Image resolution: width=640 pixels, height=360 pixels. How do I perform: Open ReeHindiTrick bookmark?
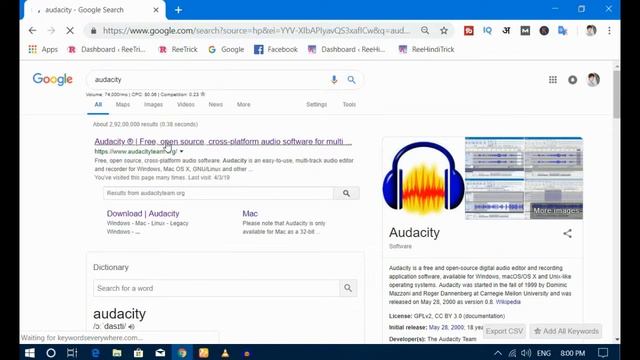tap(427, 49)
